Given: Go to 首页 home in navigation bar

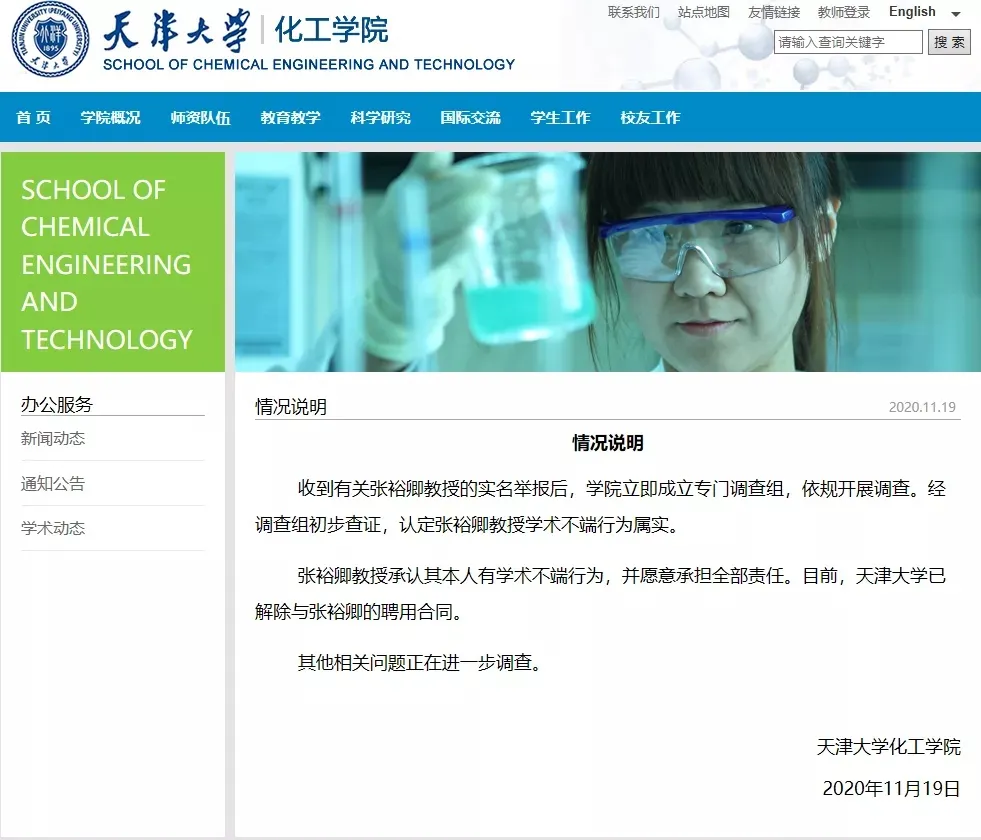Looking at the screenshot, I should pyautogui.click(x=33, y=117).
